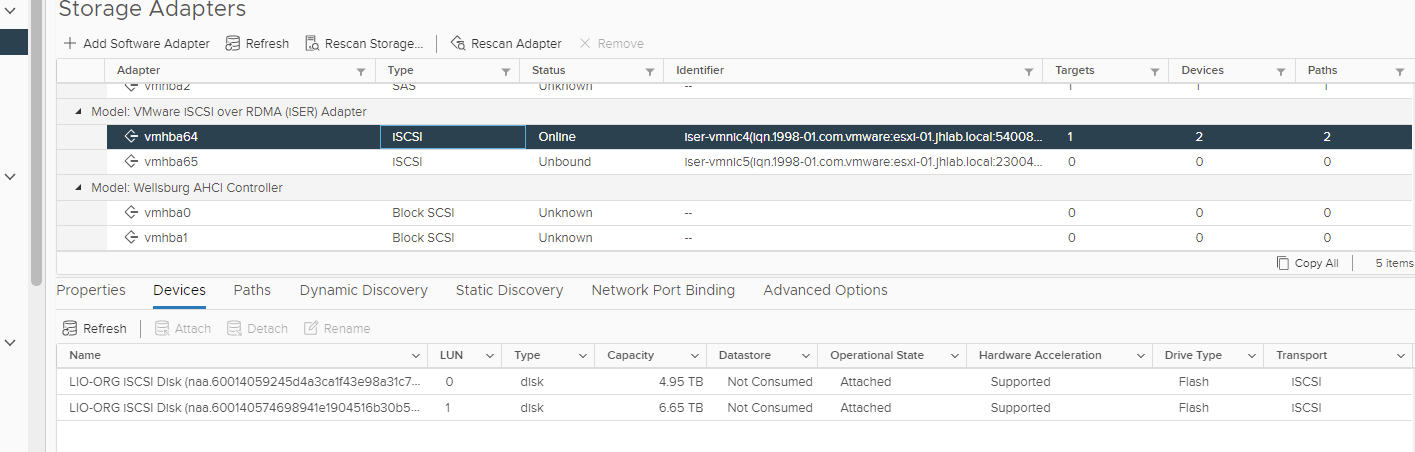
Task: Open Paths column filter icon
Action: click(1400, 71)
